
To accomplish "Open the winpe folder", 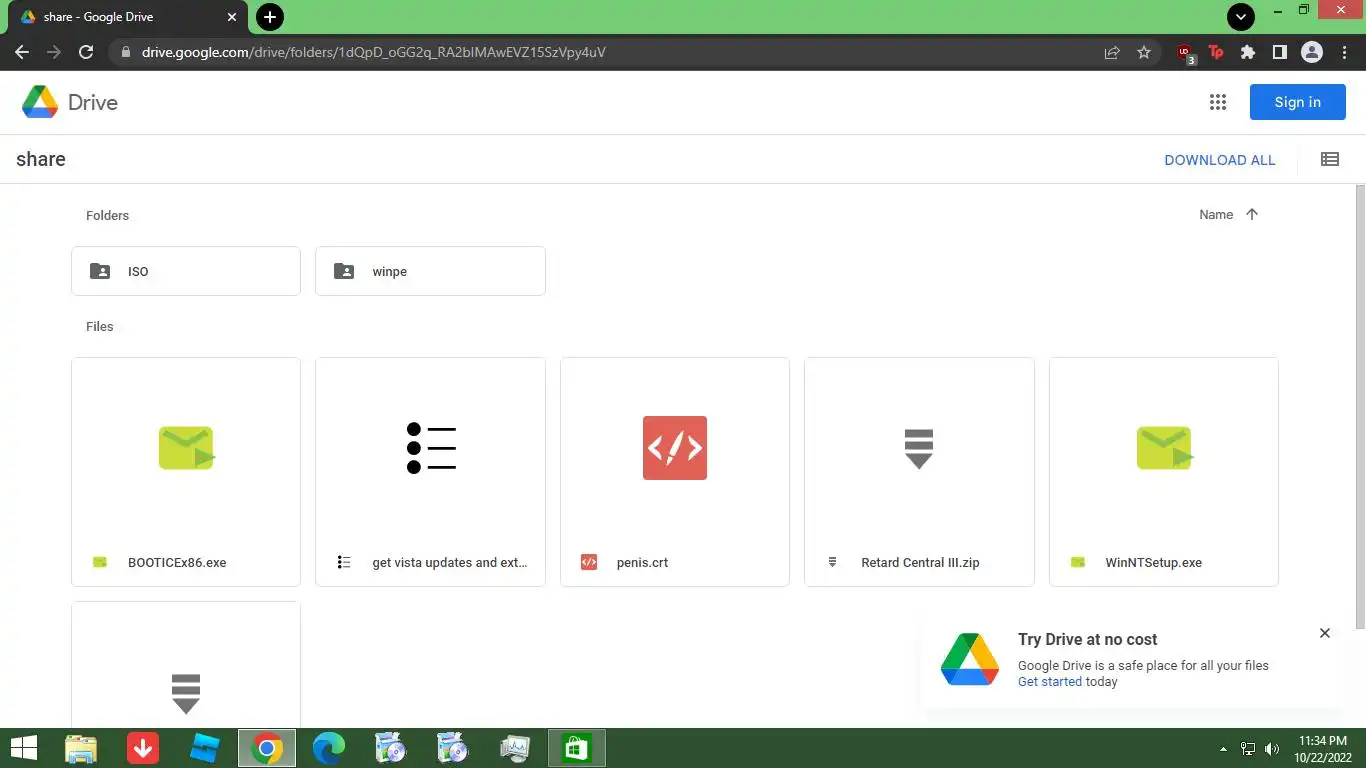I will (x=430, y=271).
